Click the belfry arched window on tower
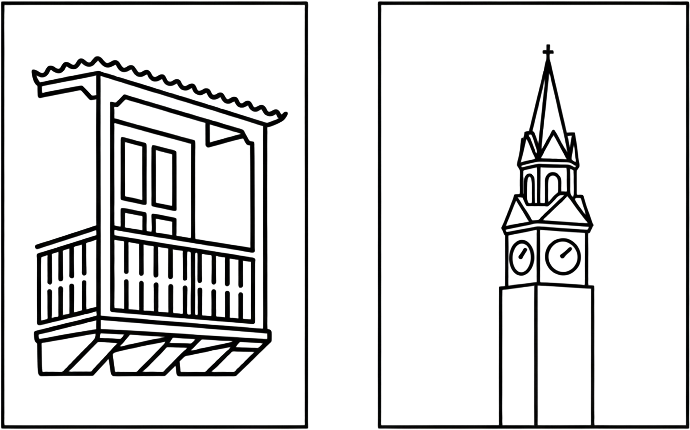 click(x=547, y=183)
